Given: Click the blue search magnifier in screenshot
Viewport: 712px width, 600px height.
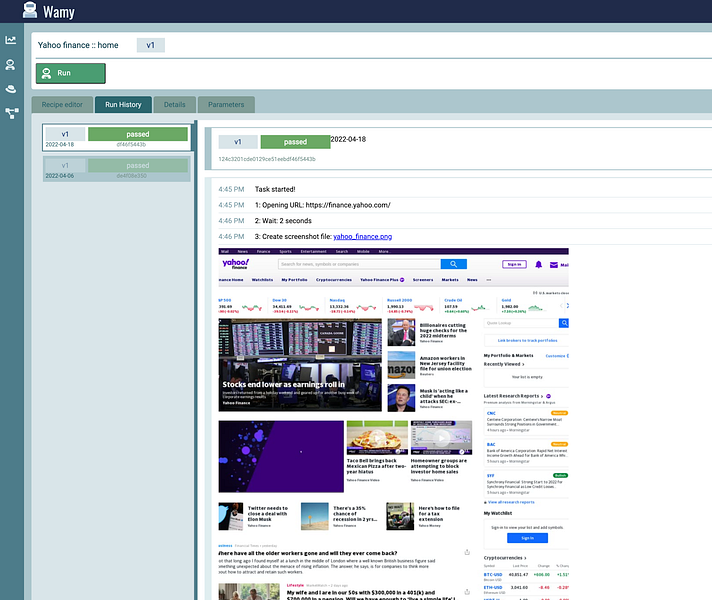Looking at the screenshot, I should (454, 264).
